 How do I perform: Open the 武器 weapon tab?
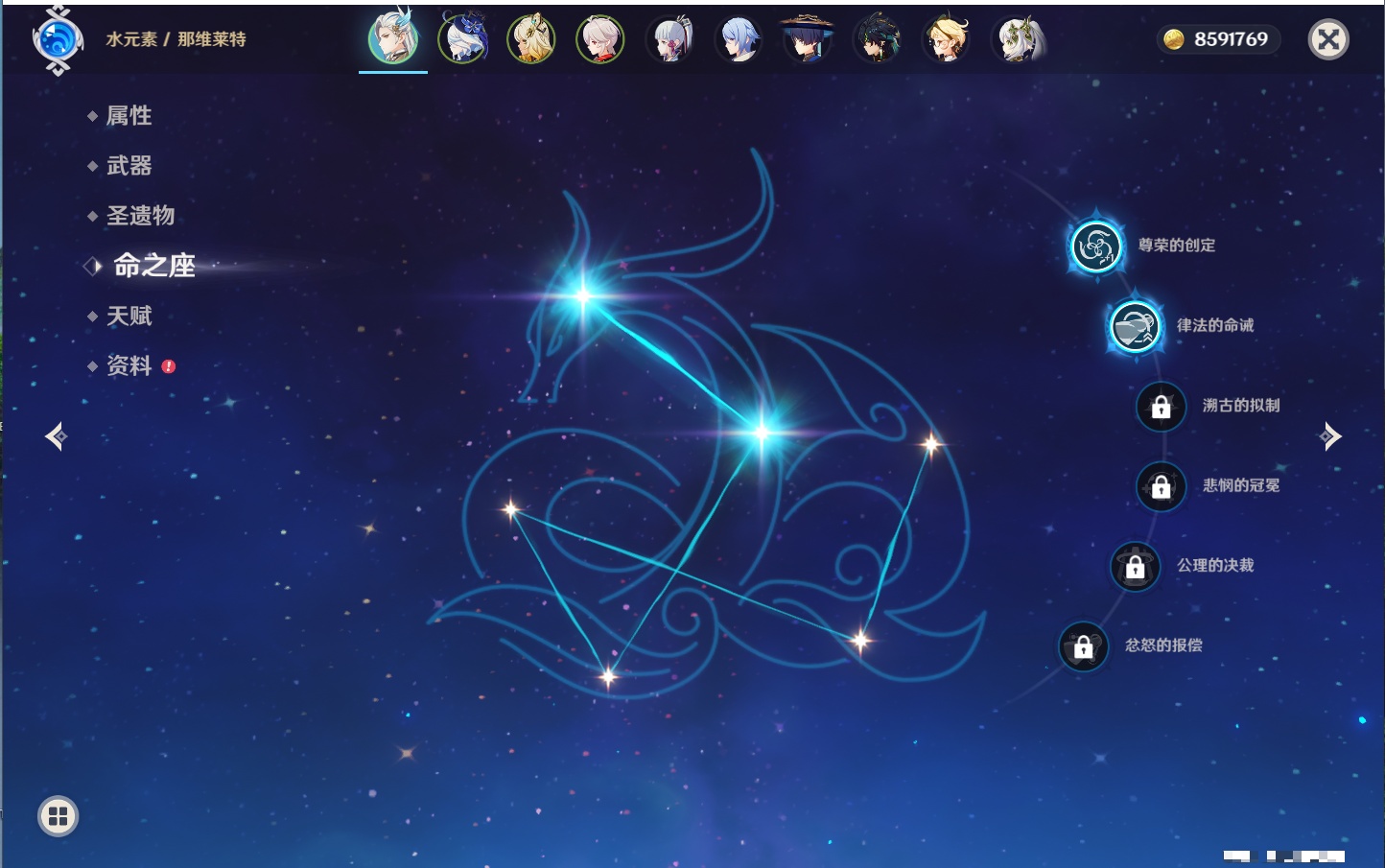pos(129,166)
